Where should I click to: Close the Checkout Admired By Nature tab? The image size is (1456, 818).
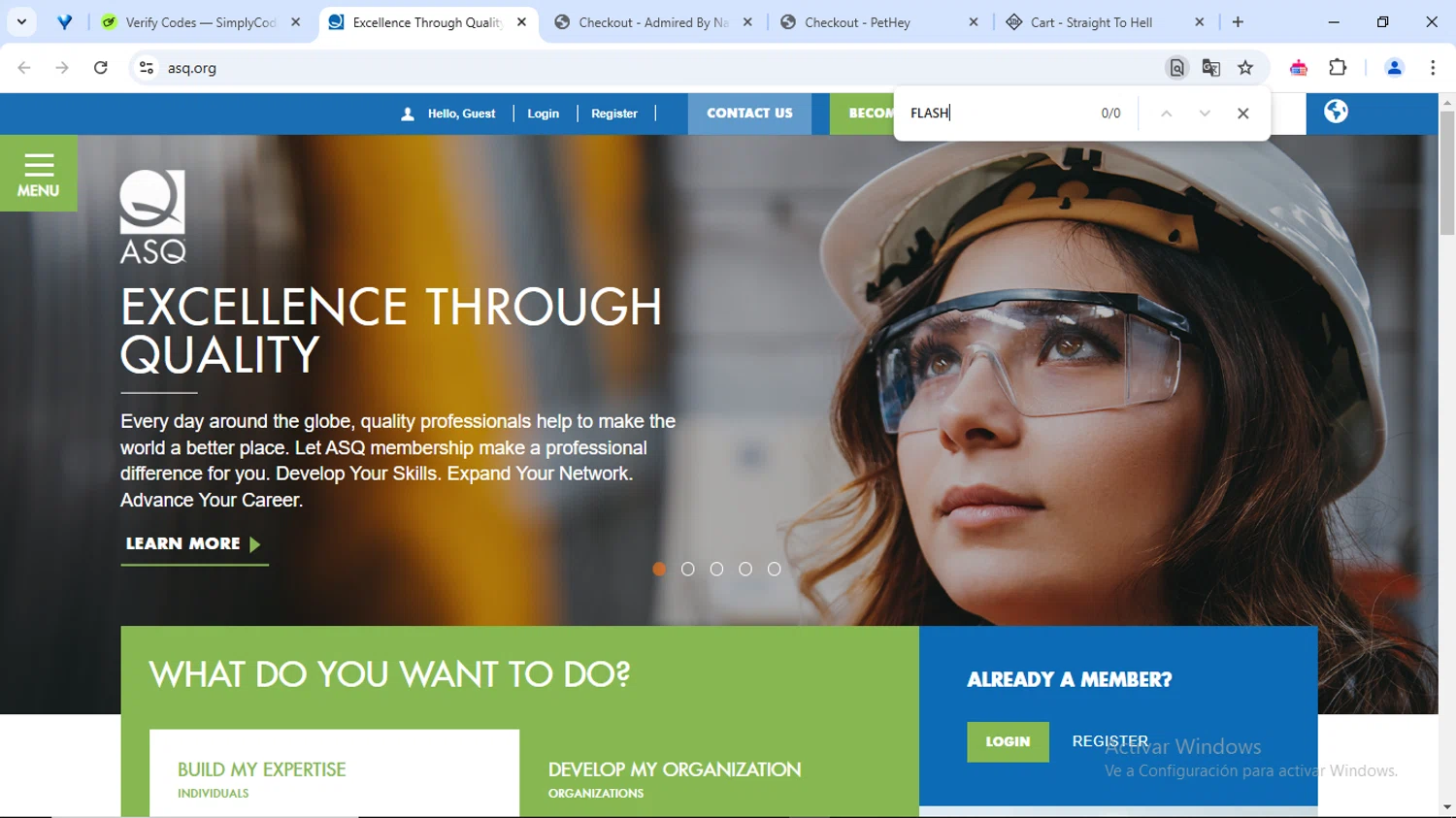tap(747, 22)
